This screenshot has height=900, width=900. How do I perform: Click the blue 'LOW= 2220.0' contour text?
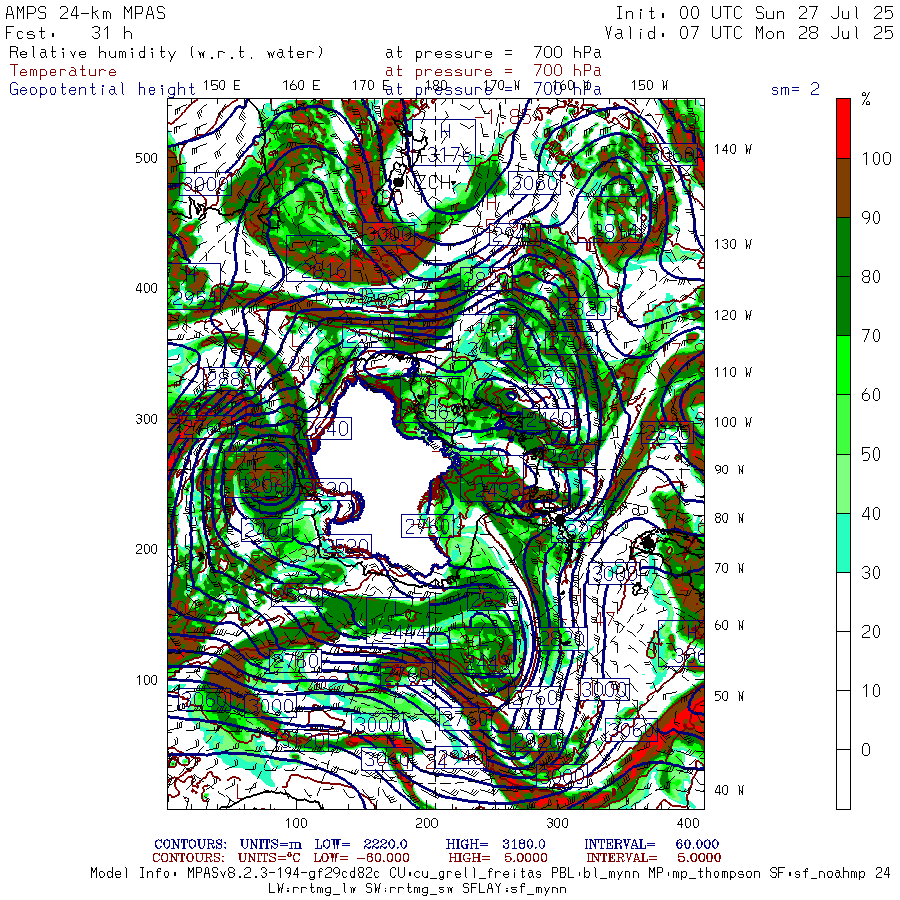coord(360,844)
